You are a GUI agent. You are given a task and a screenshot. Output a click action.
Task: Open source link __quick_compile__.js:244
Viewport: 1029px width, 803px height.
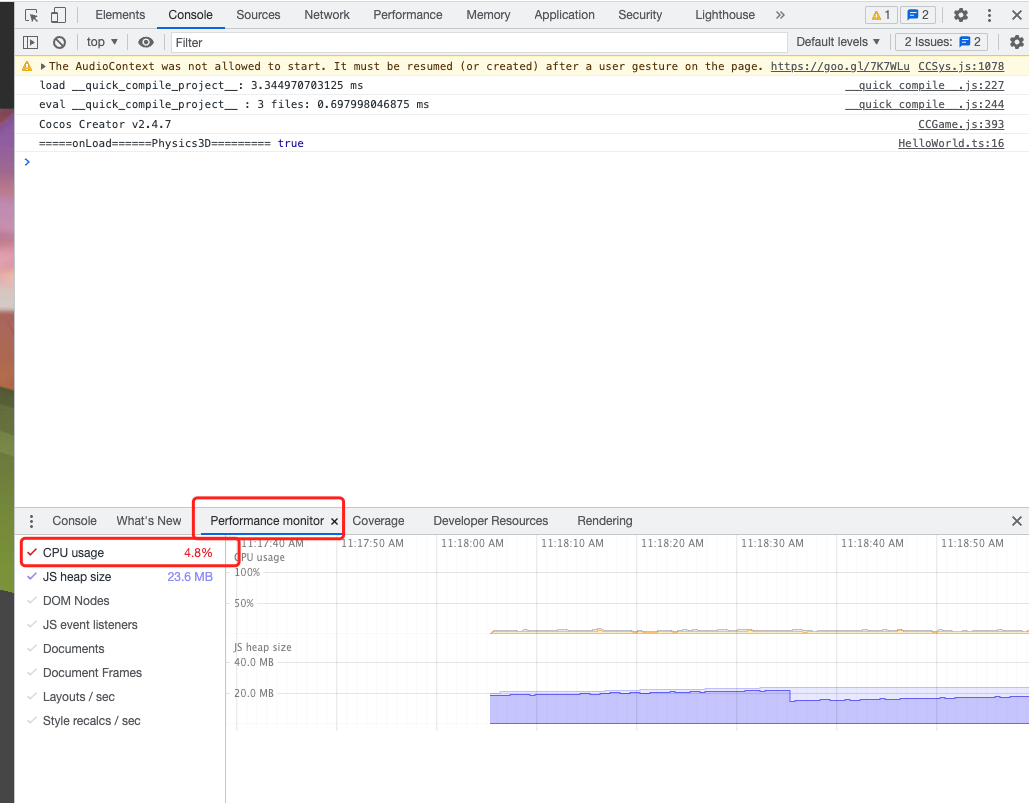click(x=924, y=104)
